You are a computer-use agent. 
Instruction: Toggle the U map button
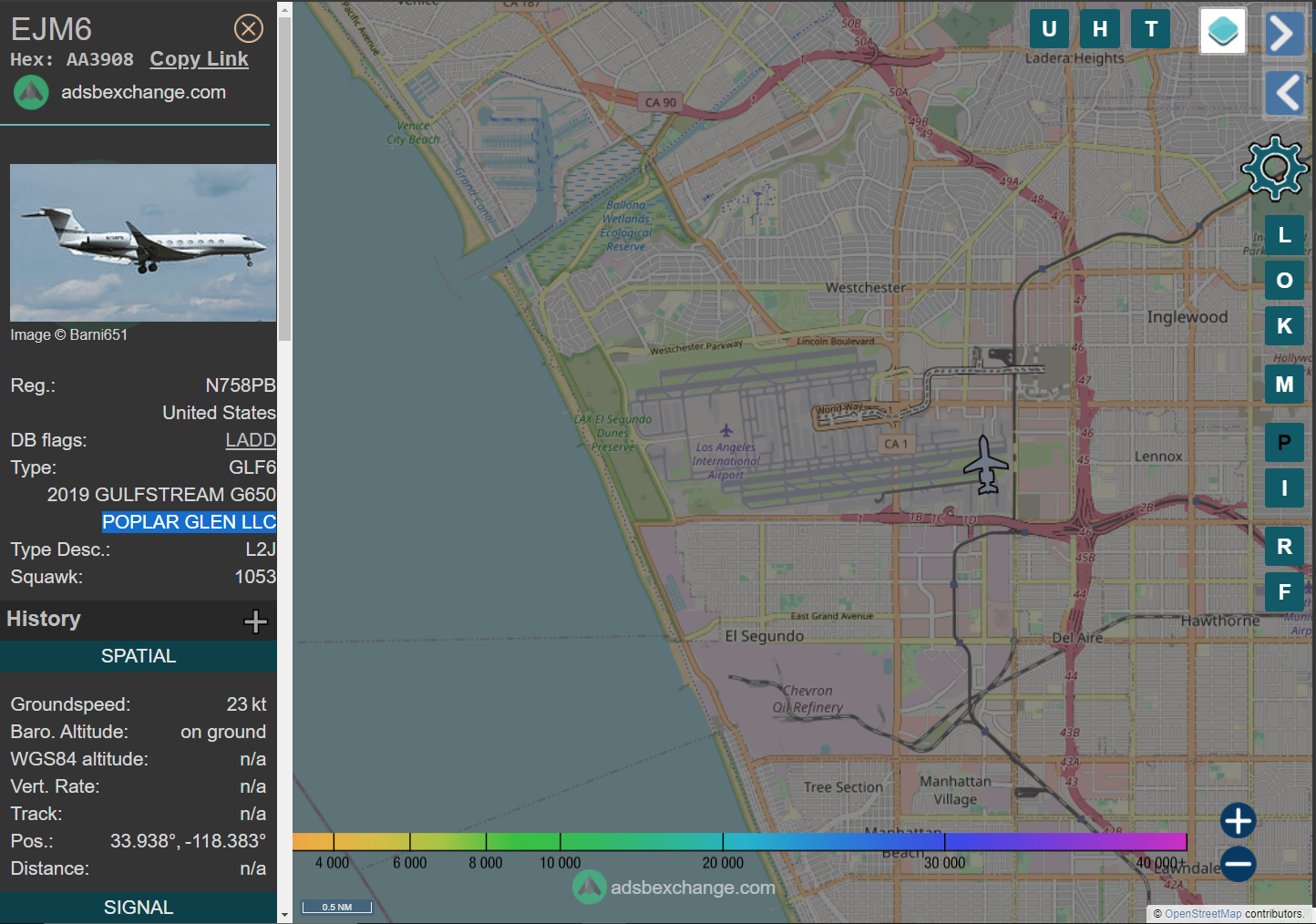click(1049, 29)
